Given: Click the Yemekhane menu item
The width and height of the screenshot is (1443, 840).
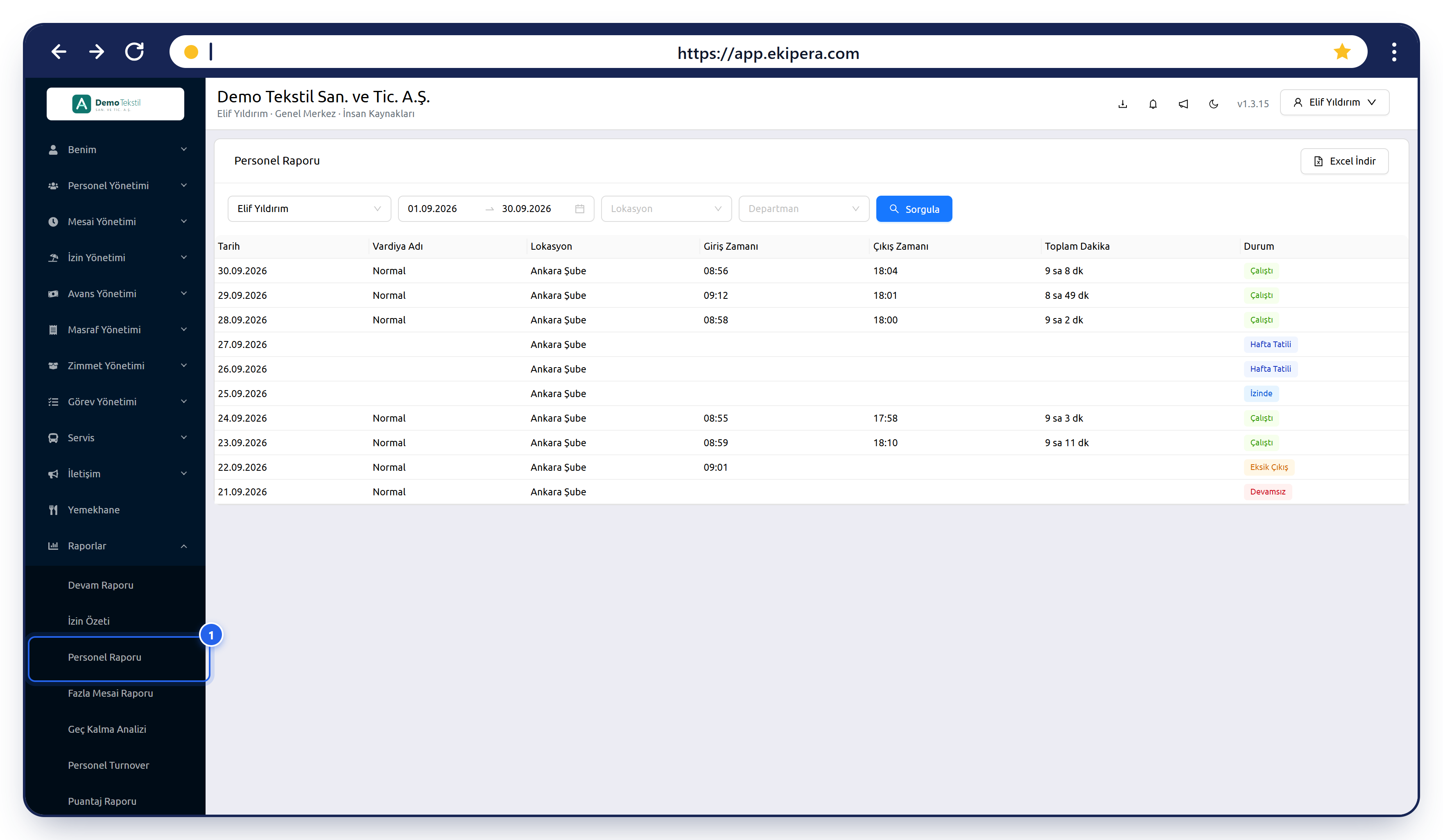Looking at the screenshot, I should tap(115, 510).
